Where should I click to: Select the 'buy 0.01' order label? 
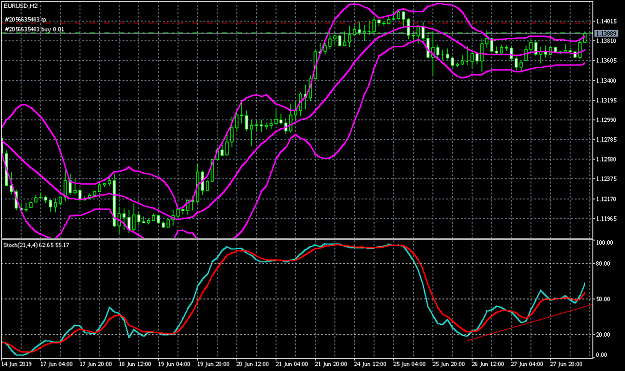(x=34, y=29)
